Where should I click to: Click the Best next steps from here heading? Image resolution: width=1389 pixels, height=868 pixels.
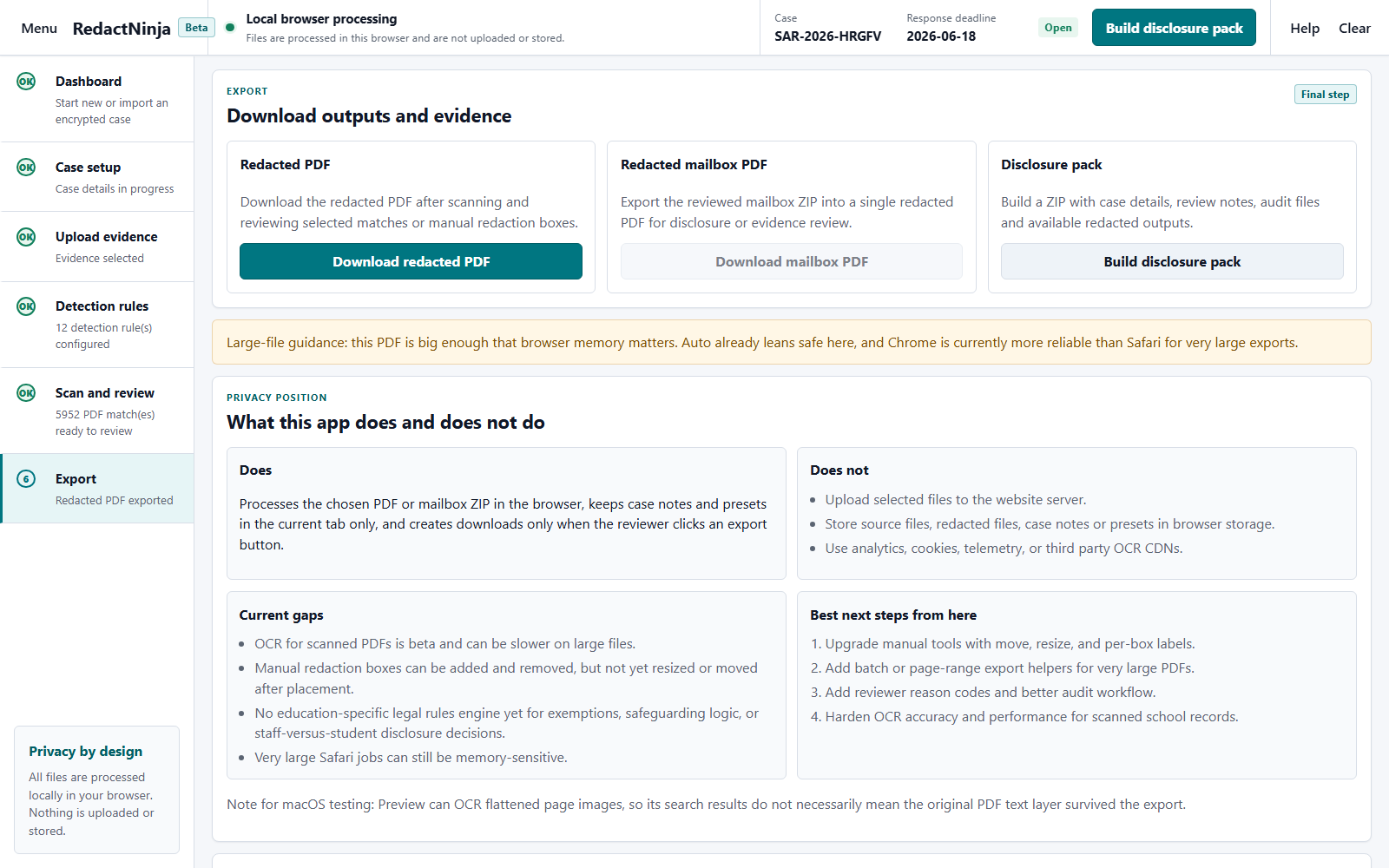click(x=893, y=615)
